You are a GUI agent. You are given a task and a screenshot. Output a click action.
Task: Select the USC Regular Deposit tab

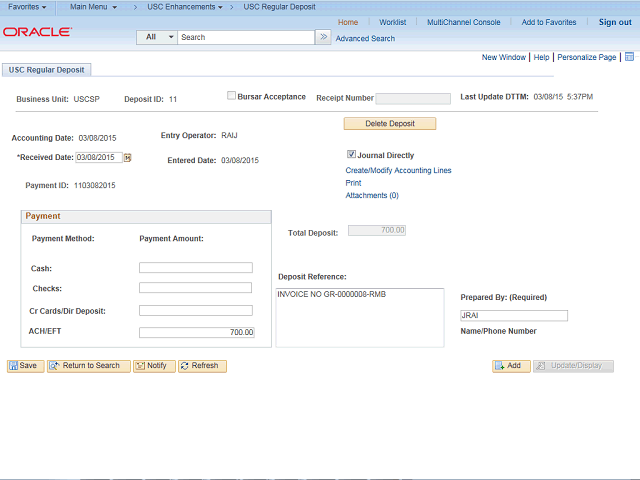point(47,70)
